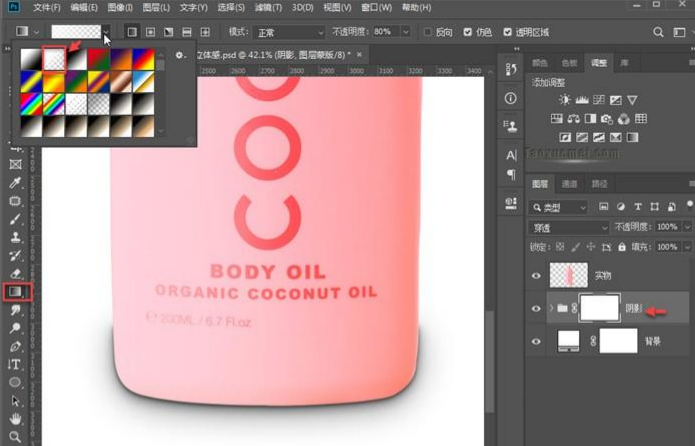
Task: Enable the 反向 checkbox
Action: tap(427, 32)
